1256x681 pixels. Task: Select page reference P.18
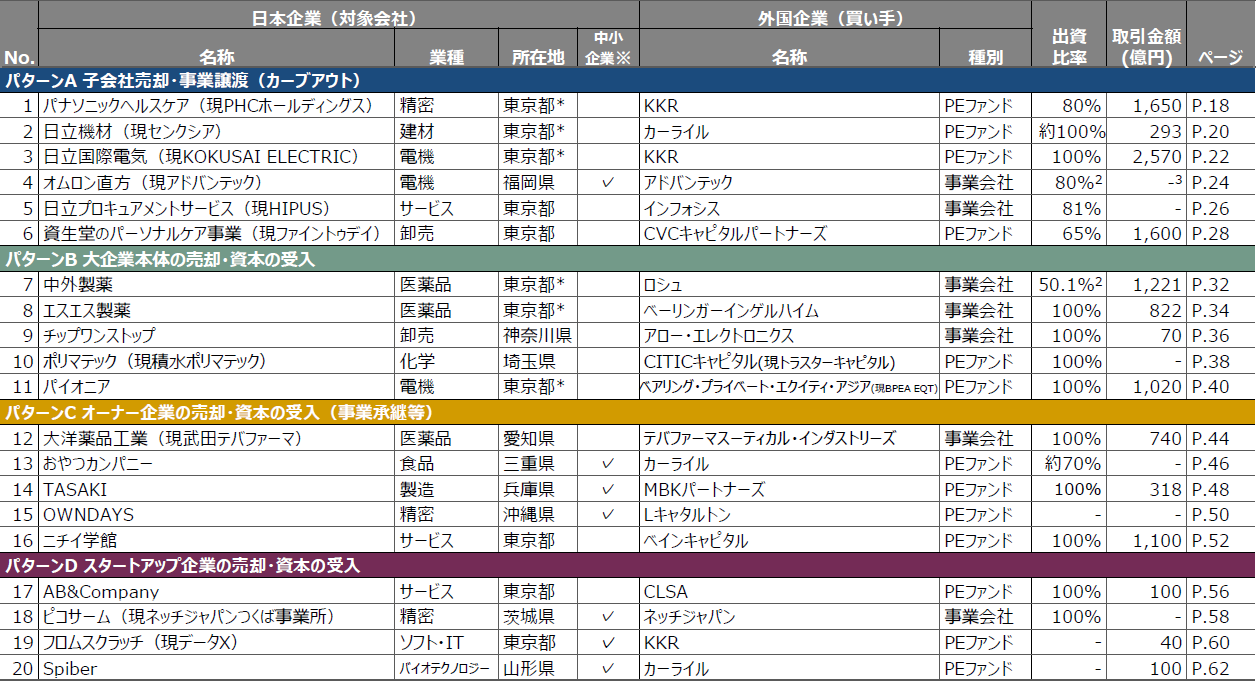coord(1221,105)
